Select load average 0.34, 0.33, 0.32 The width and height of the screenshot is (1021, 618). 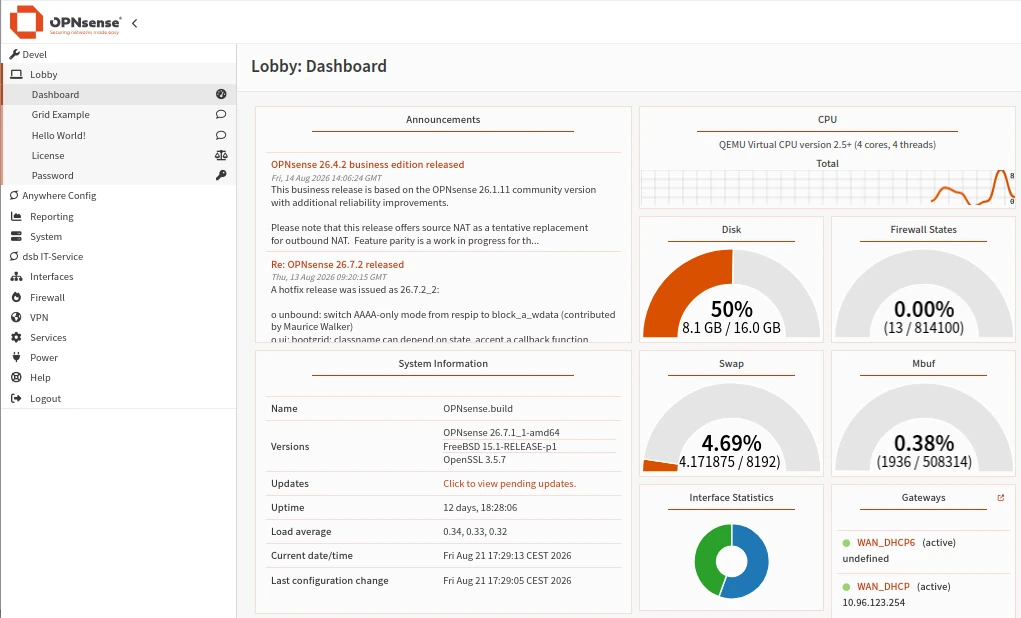[x=475, y=531]
